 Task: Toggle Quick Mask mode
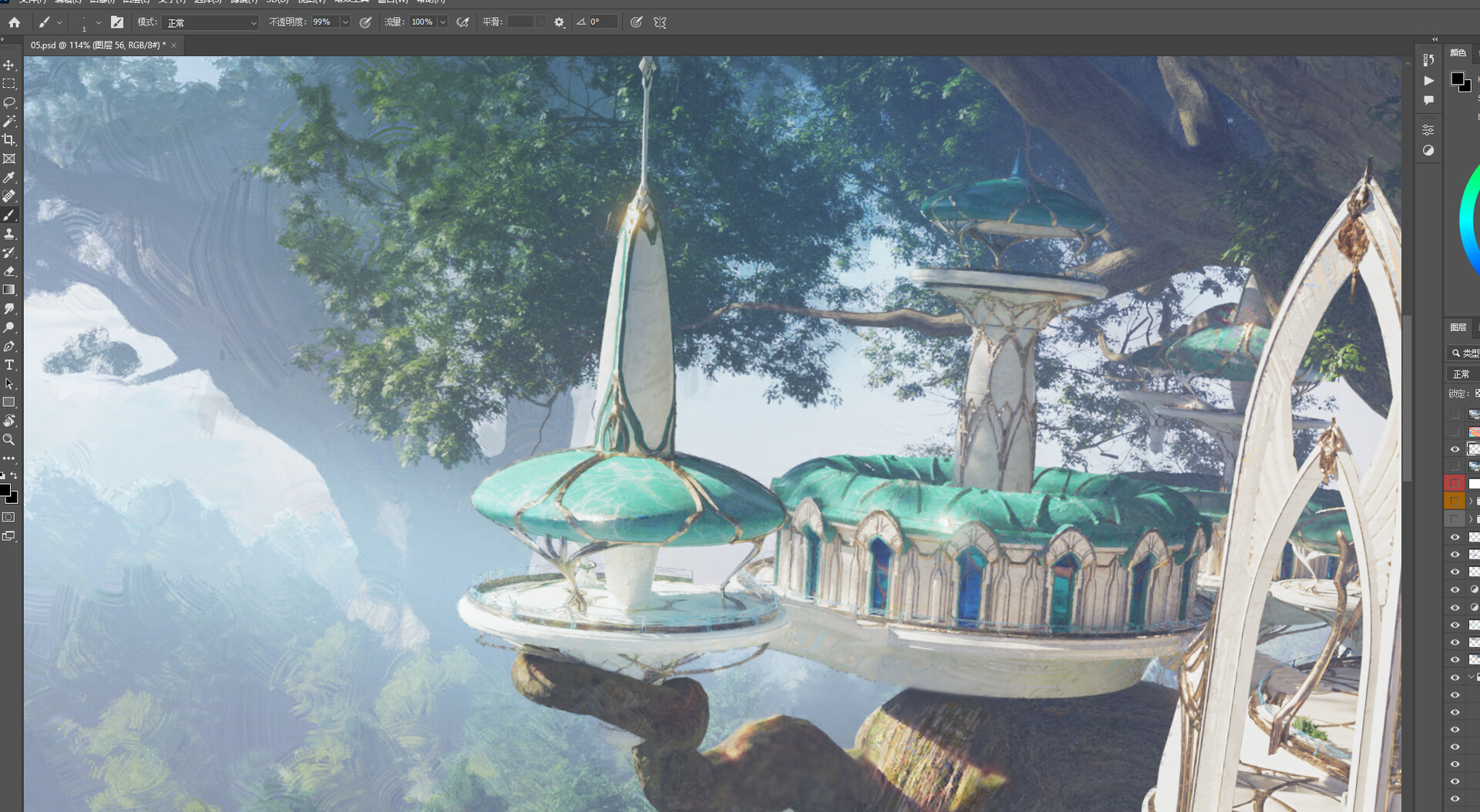[9, 517]
